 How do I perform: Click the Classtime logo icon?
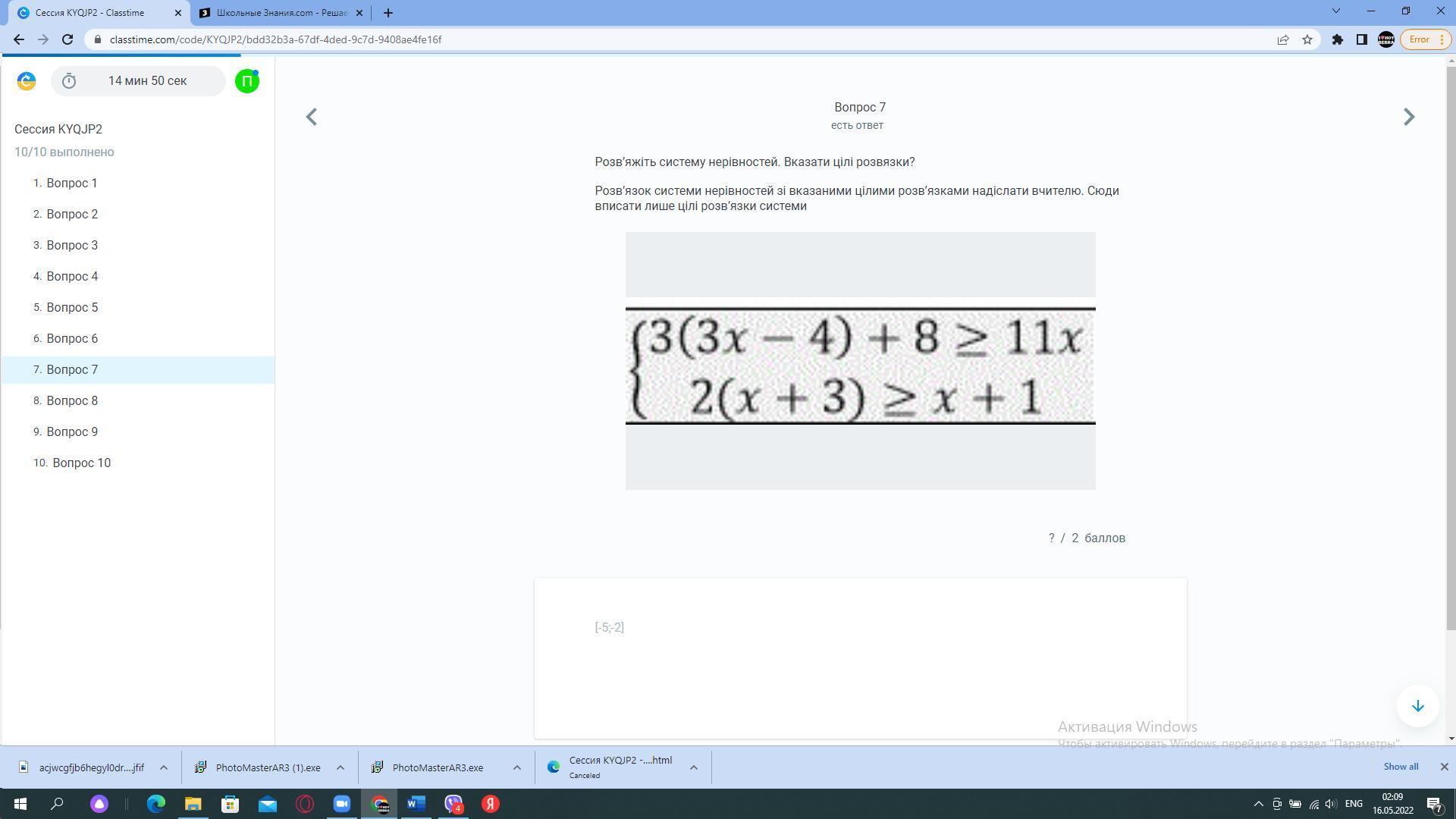pos(27,81)
